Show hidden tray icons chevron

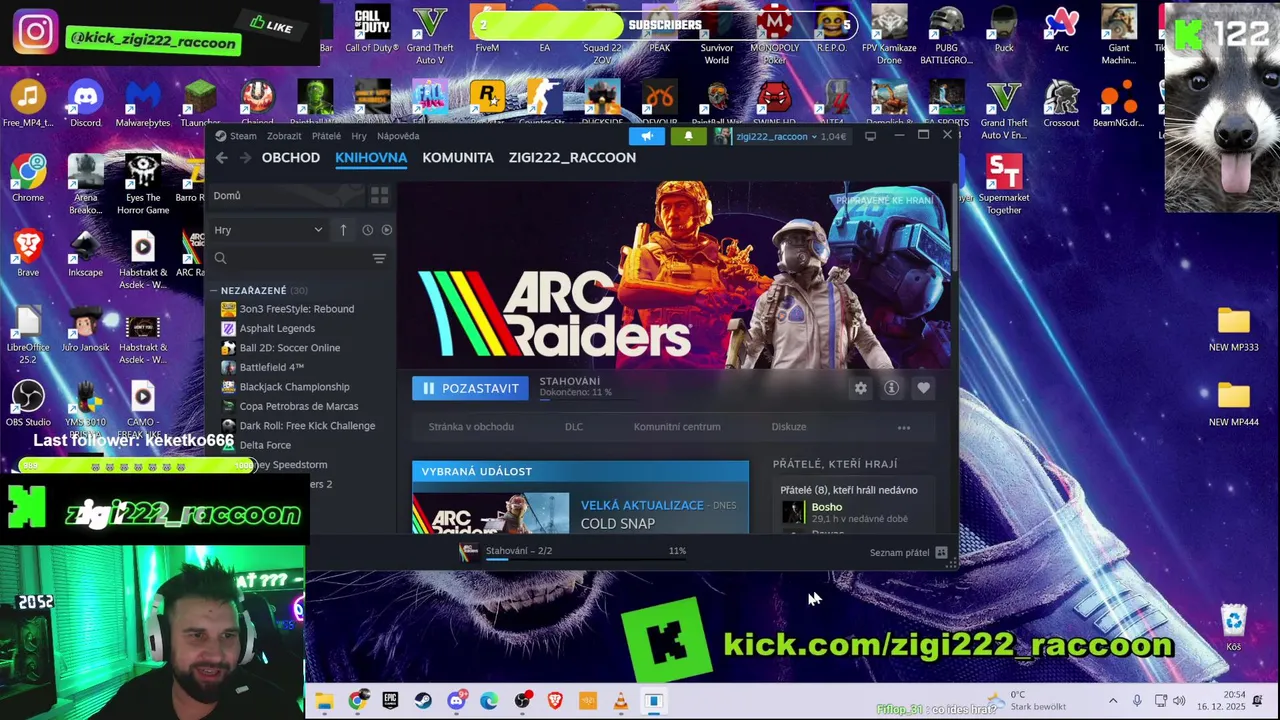[1113, 701]
